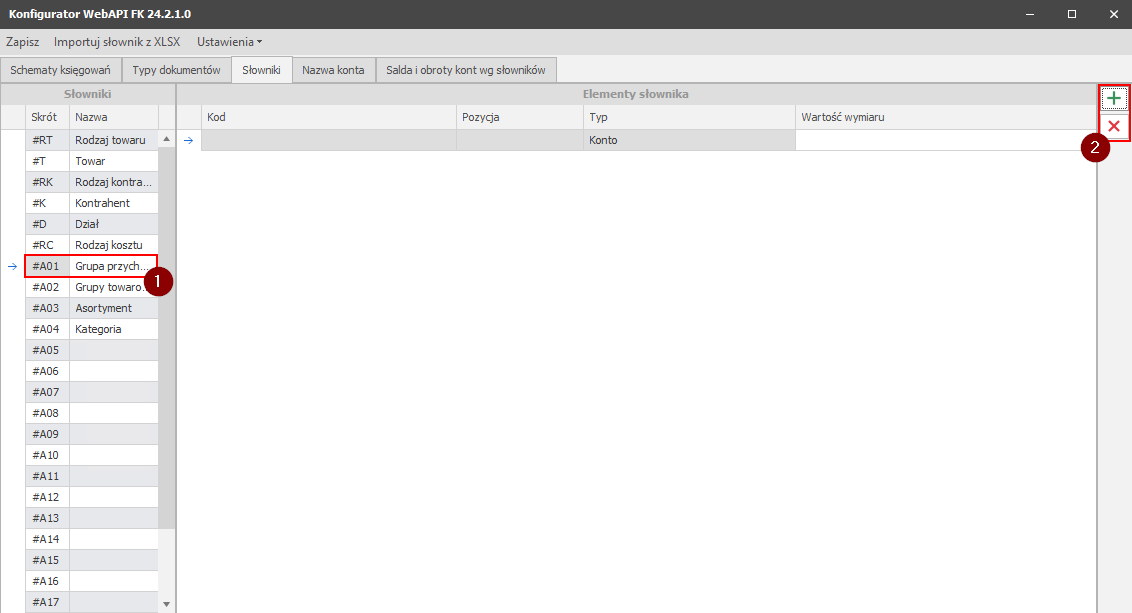Select the #RT Rodzaj towaru dictionary row
The image size is (1132, 613).
(x=110, y=140)
